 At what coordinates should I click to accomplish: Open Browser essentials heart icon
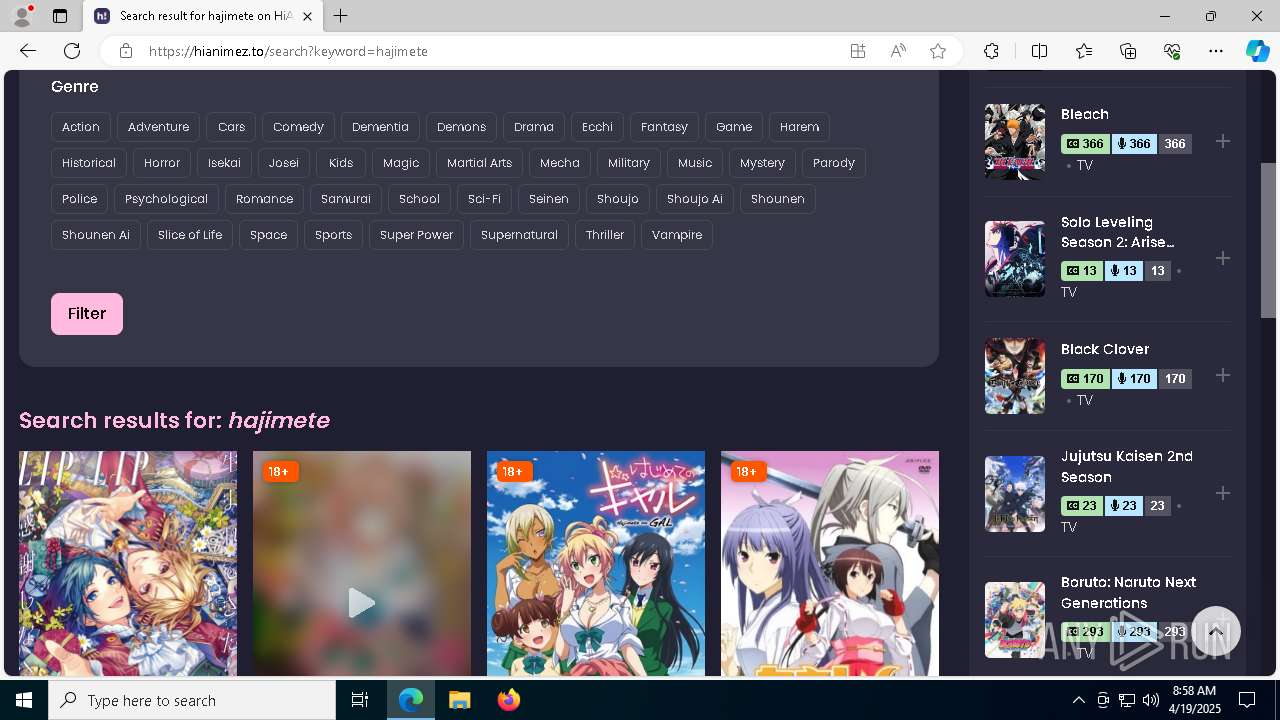(x=1172, y=51)
